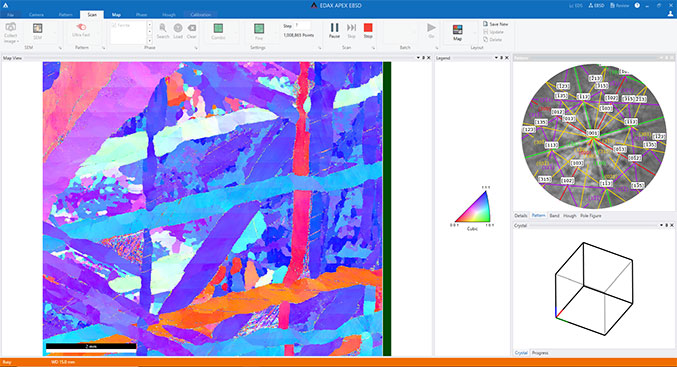The image size is (677, 367).
Task: Open the Hough tab below pattern image
Action: point(569,215)
